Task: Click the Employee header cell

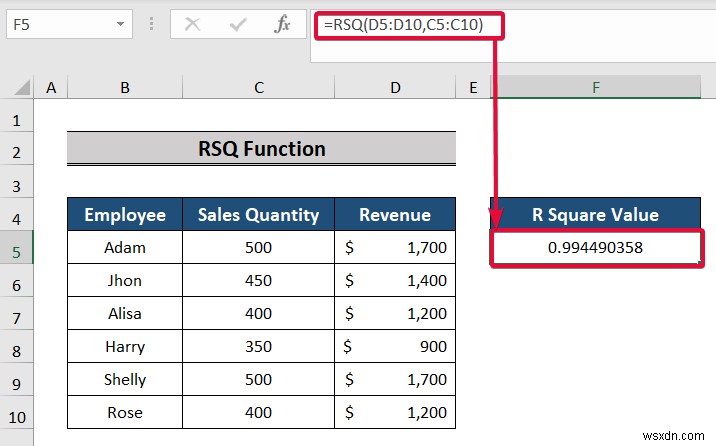Action: pos(125,214)
